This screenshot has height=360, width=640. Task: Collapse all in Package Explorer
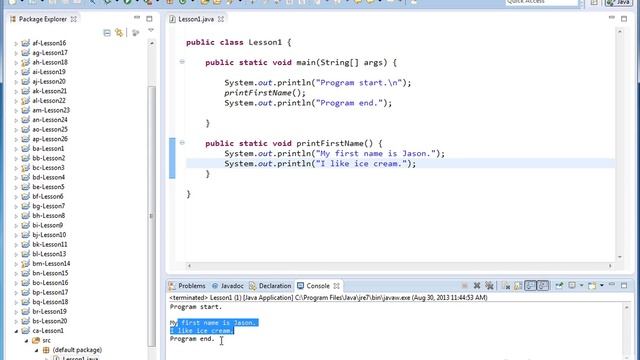tap(107, 33)
